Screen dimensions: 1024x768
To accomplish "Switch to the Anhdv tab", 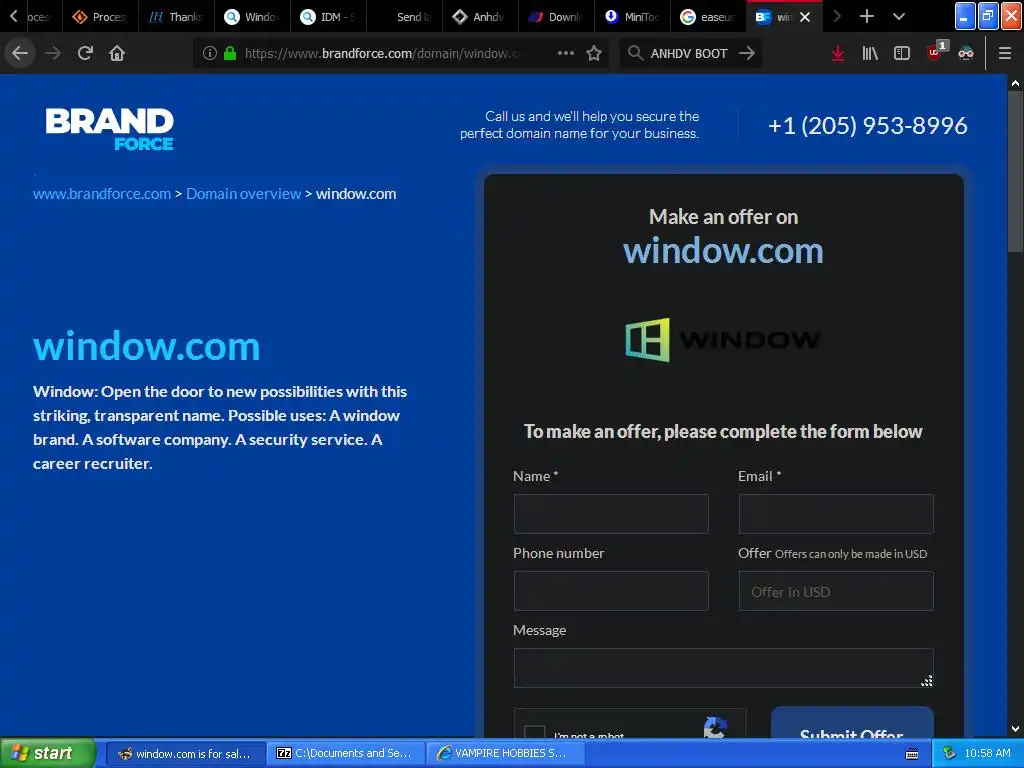I will tap(480, 17).
